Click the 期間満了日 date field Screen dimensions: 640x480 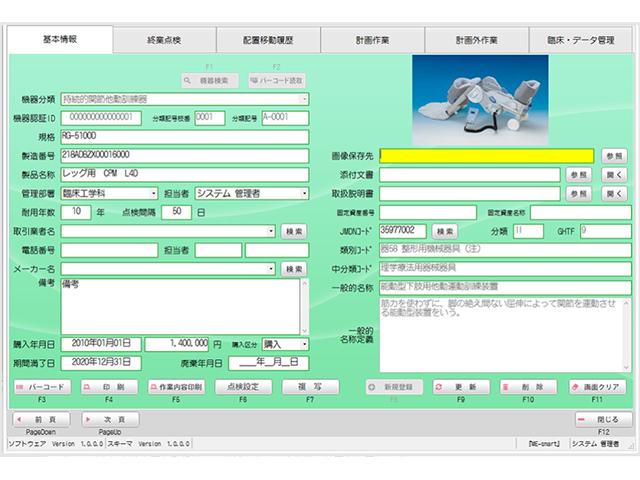coord(101,363)
